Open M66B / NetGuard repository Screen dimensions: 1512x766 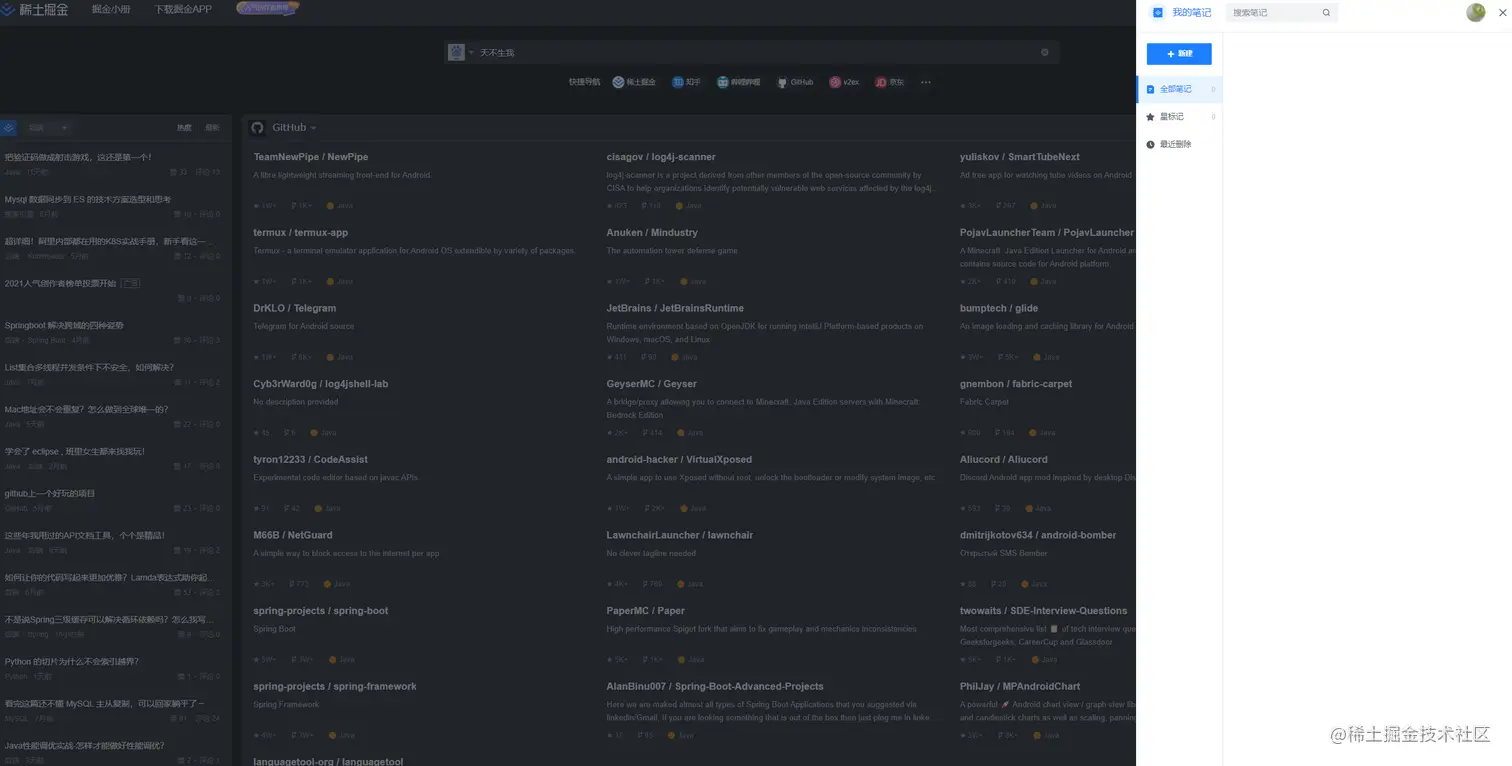tap(293, 535)
